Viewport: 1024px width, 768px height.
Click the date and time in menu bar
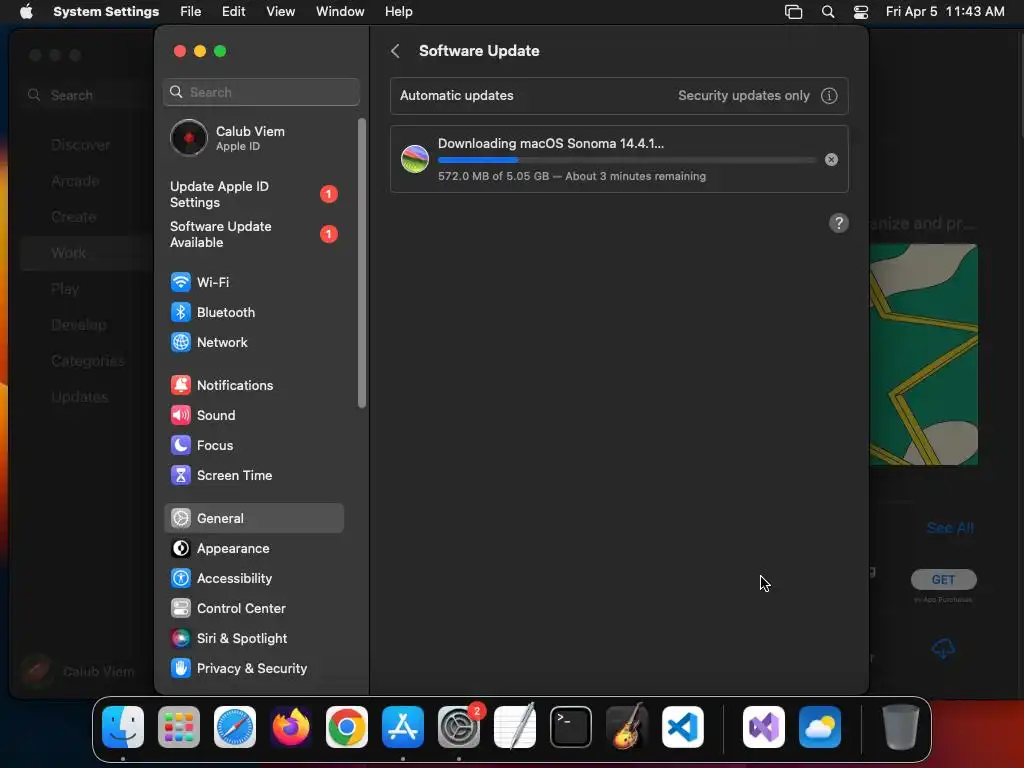tap(945, 12)
